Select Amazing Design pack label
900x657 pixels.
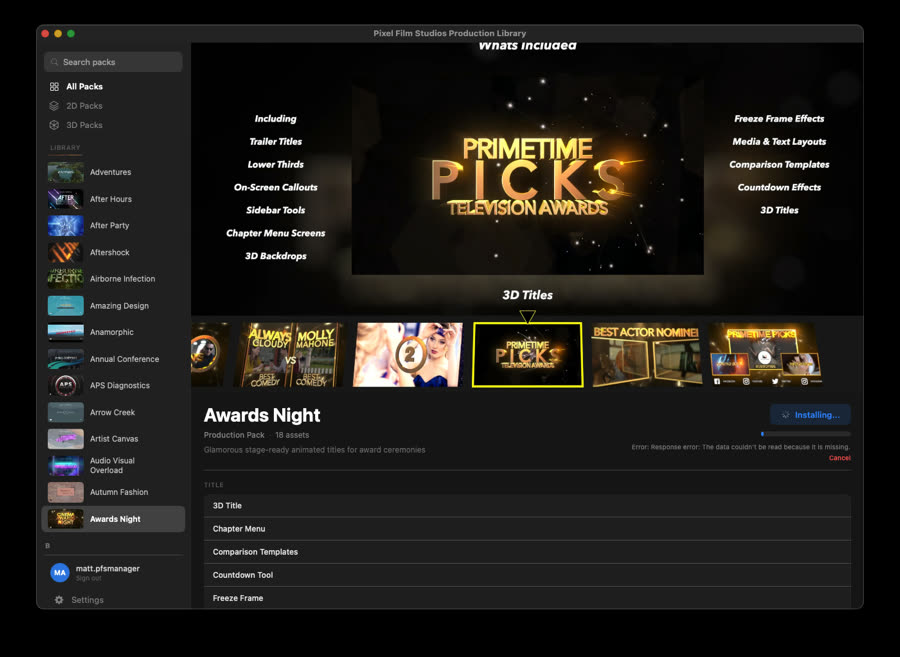(119, 306)
